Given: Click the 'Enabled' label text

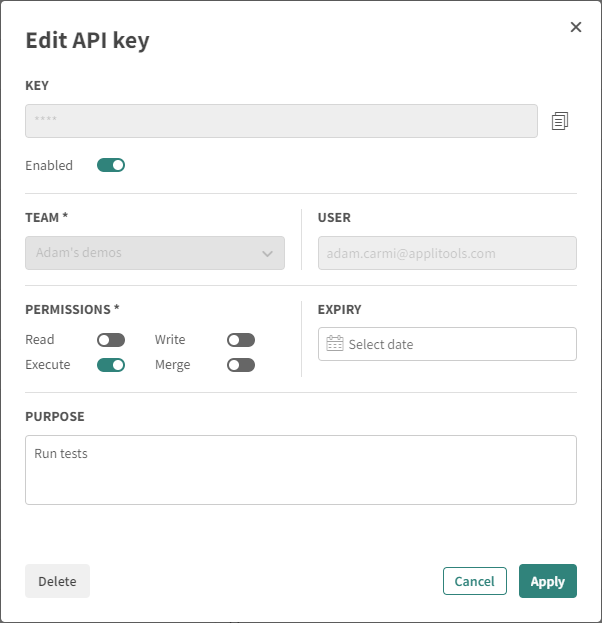Looking at the screenshot, I should (49, 165).
